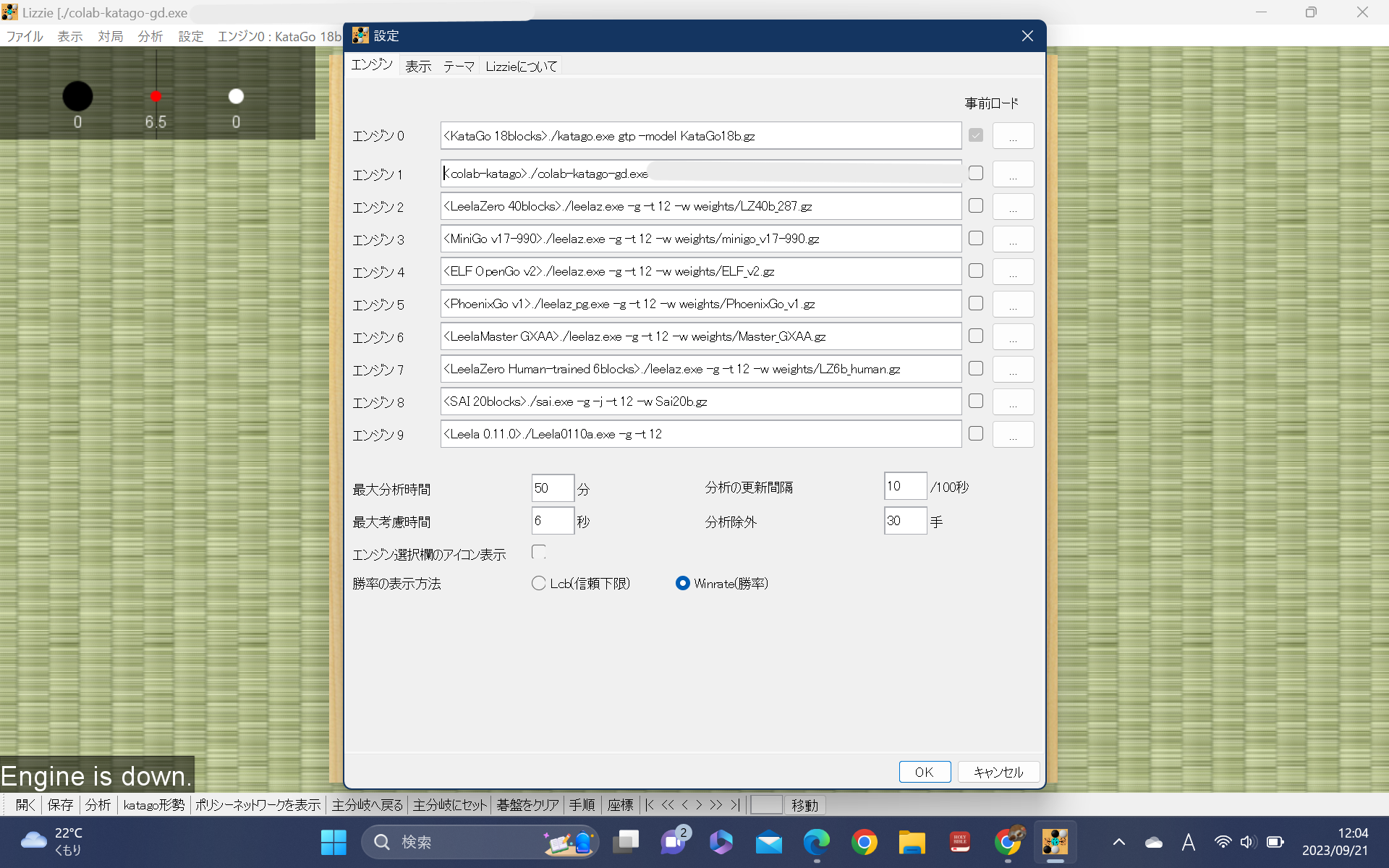Viewport: 1389px width, 868px height.
Task: Click OK to confirm settings
Action: [925, 772]
